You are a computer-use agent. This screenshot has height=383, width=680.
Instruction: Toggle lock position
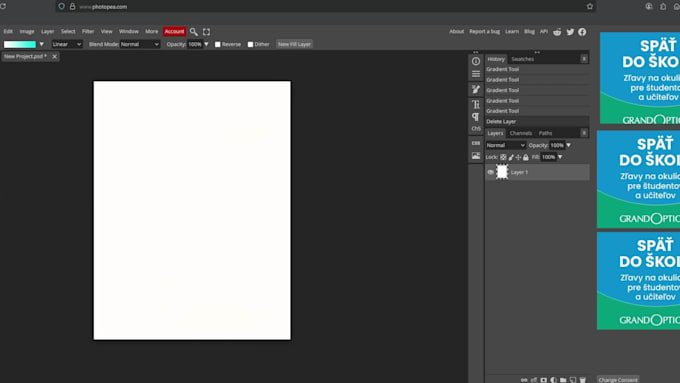518,157
